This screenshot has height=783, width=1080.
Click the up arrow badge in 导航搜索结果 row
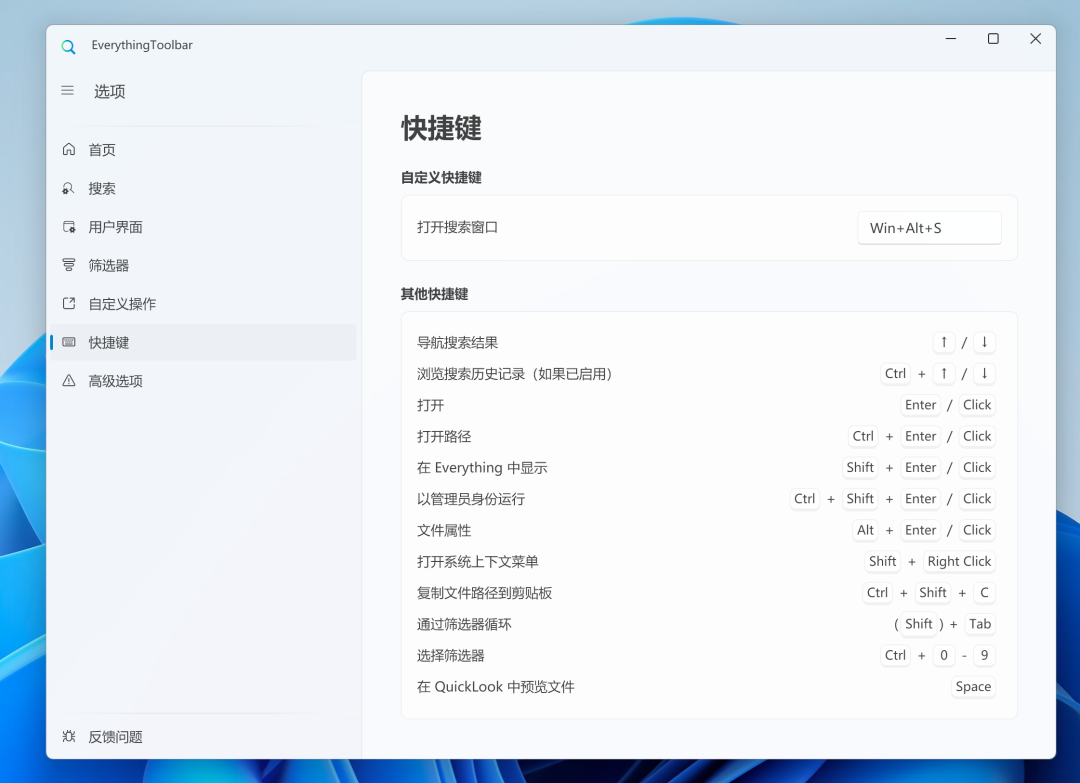coord(944,342)
